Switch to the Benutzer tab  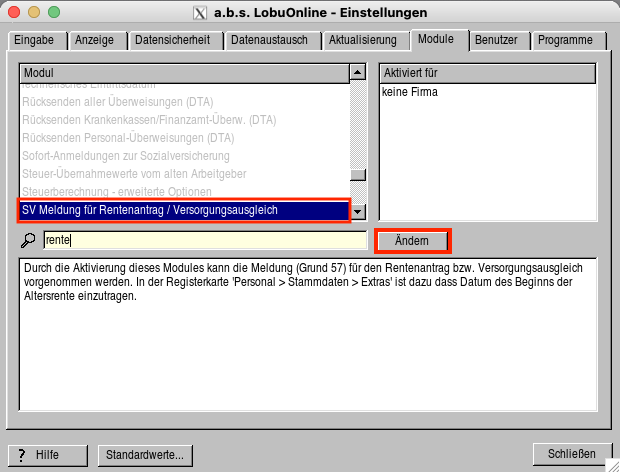[x=497, y=41]
